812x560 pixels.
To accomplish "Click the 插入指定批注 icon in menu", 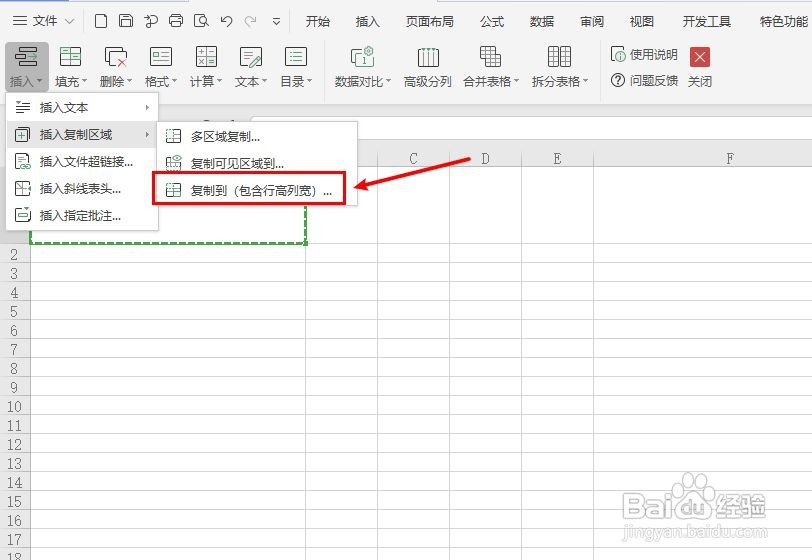I will coord(22,215).
